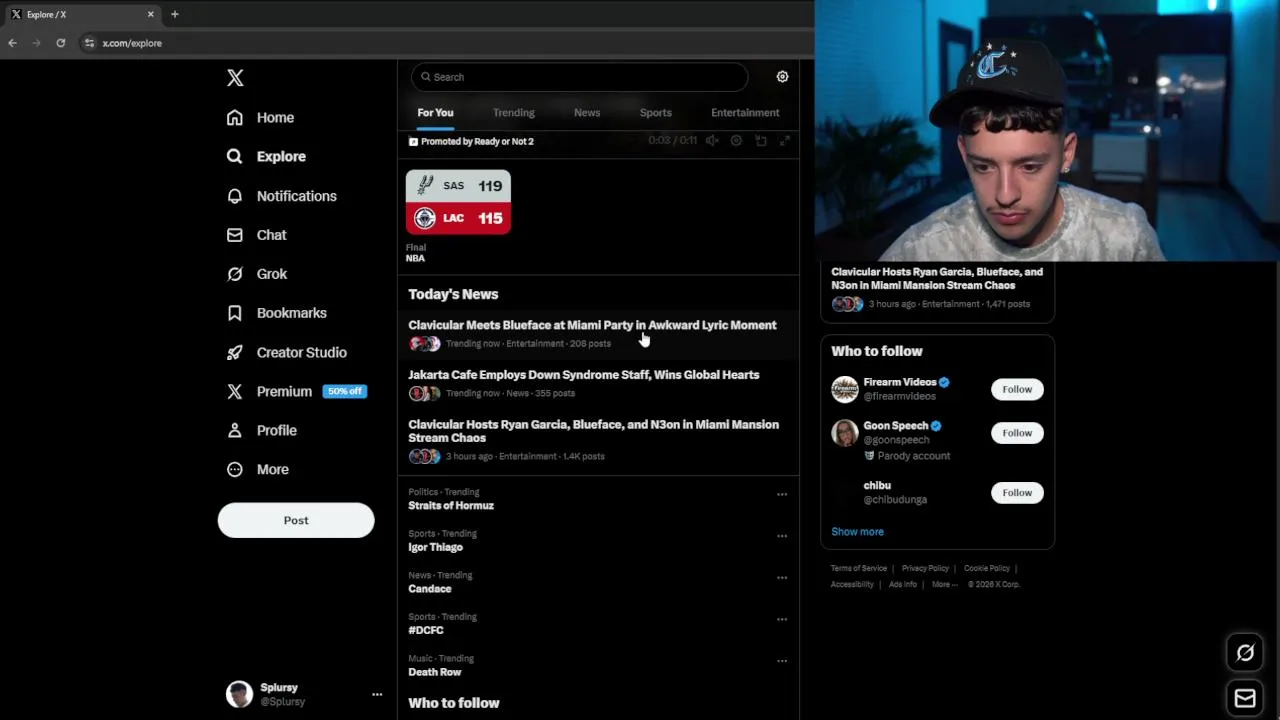Image resolution: width=1280 pixels, height=720 pixels.
Task: Open Explore settings gear icon
Action: coord(782,77)
